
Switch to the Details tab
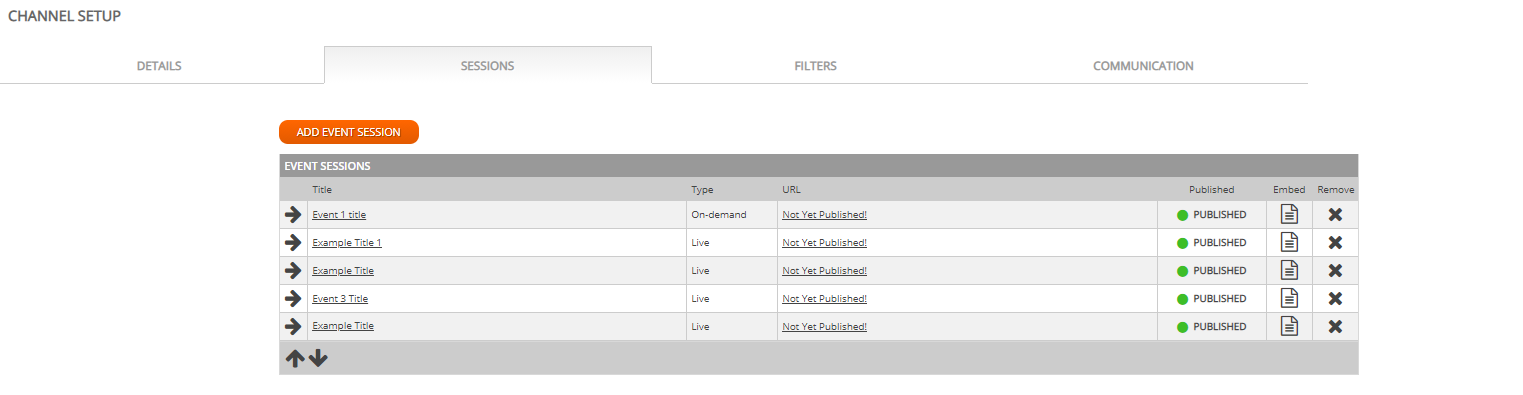159,66
